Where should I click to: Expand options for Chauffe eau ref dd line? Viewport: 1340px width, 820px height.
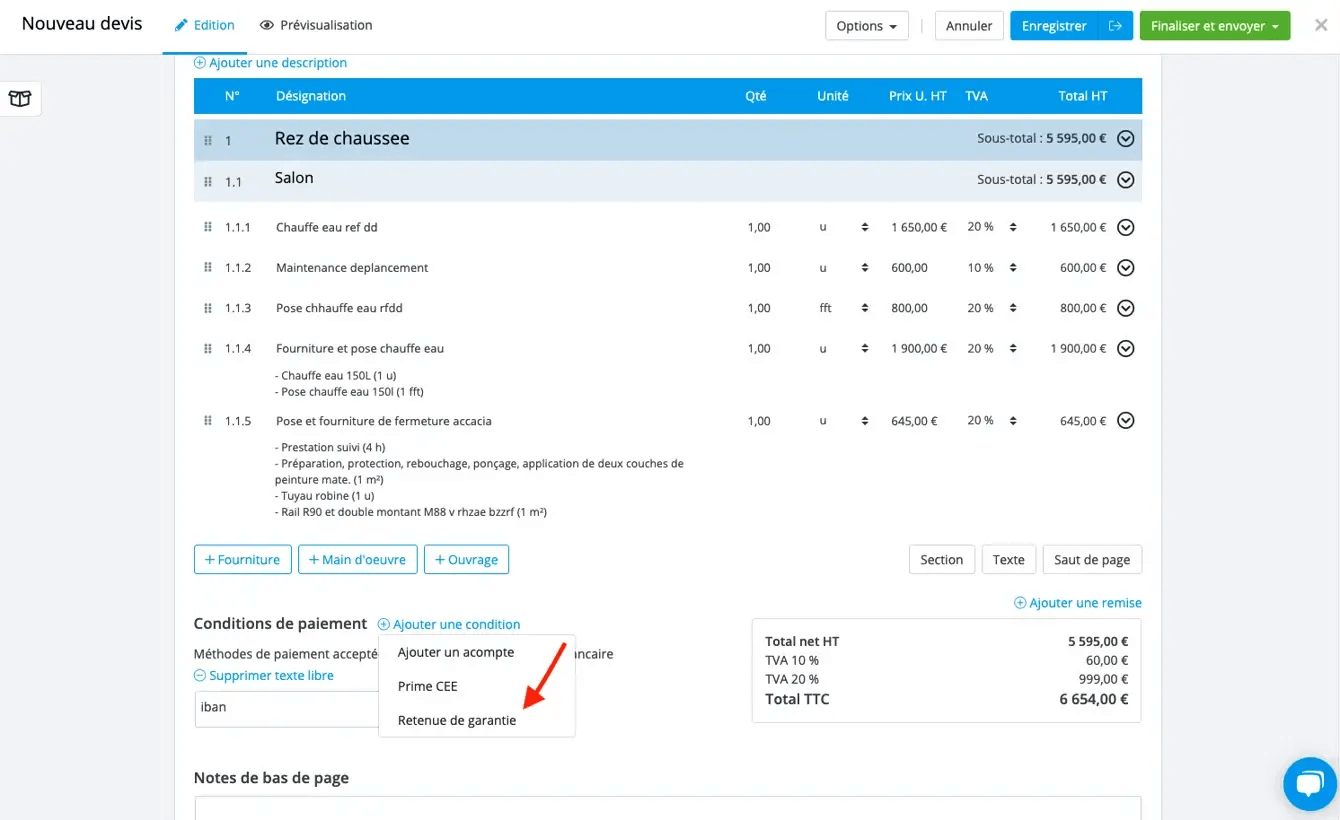point(1125,227)
